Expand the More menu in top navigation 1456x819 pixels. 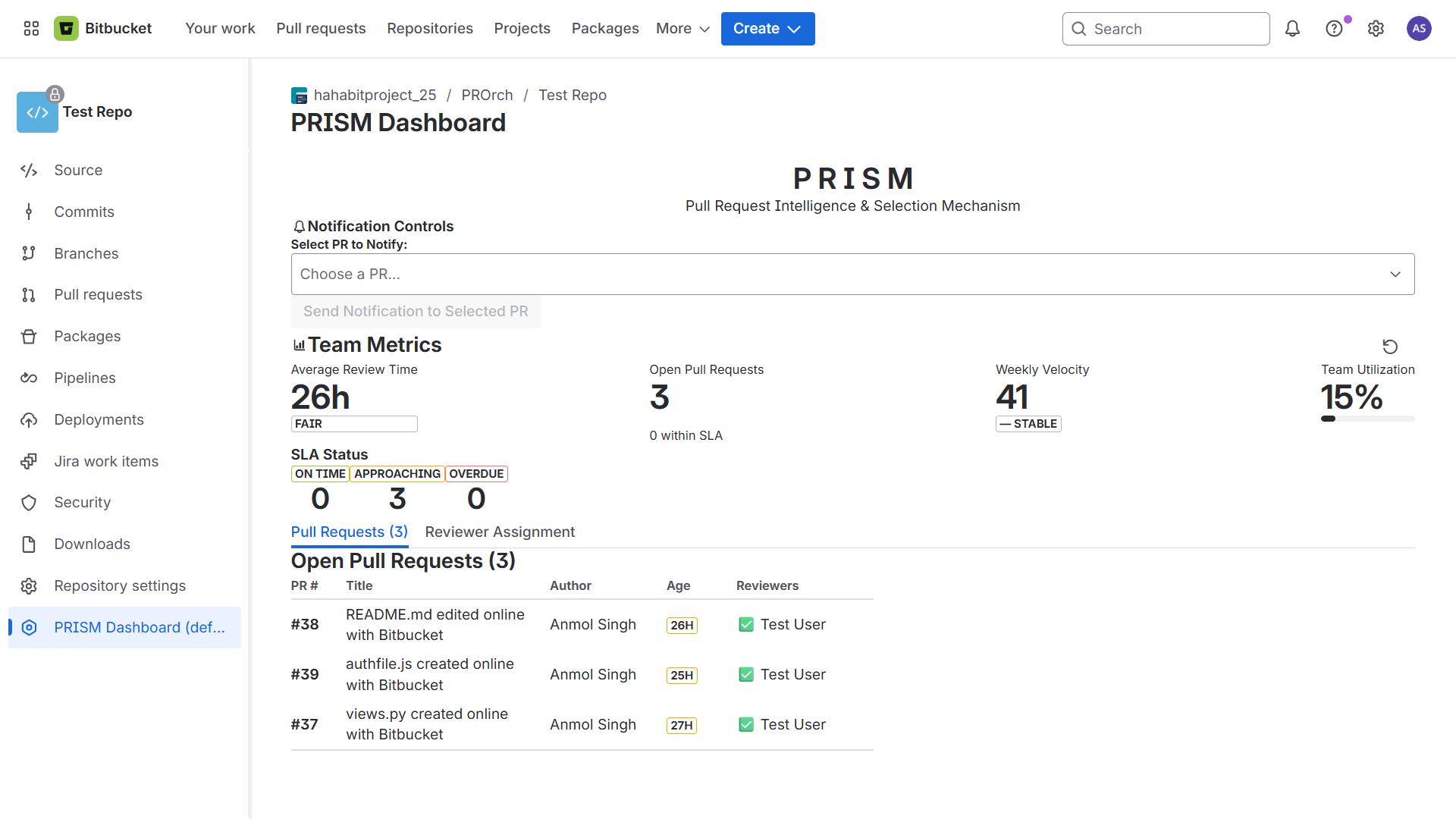coord(682,29)
